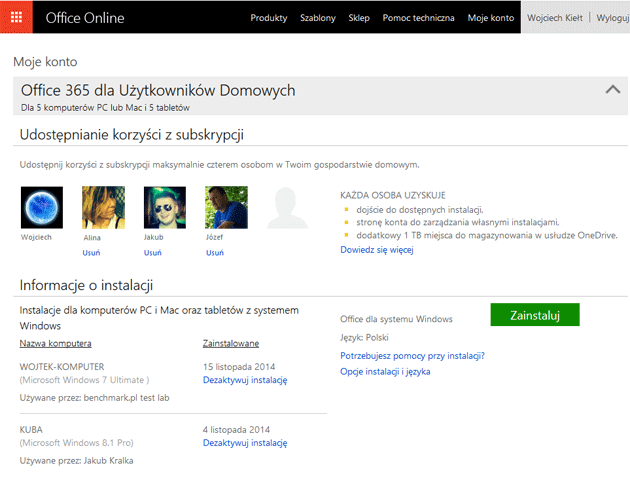Click the Wojciech name label under avatar
The width and height of the screenshot is (630, 478).
36,237
